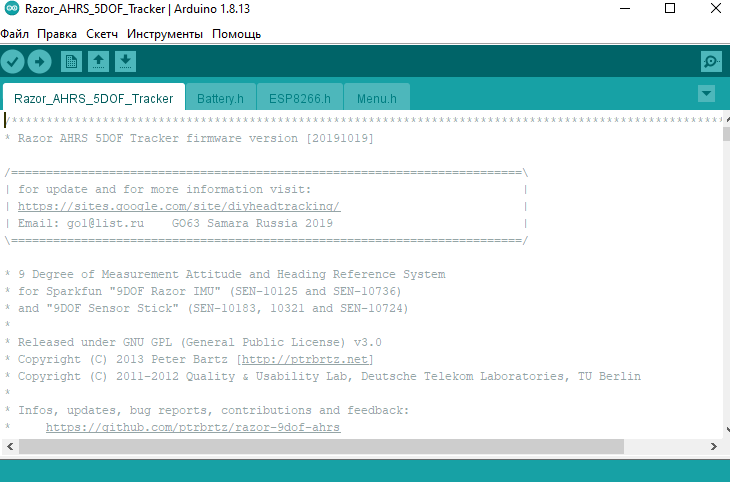Viewport: 730px width, 482px height.
Task: Open the Помощь menu
Action: click(x=237, y=34)
